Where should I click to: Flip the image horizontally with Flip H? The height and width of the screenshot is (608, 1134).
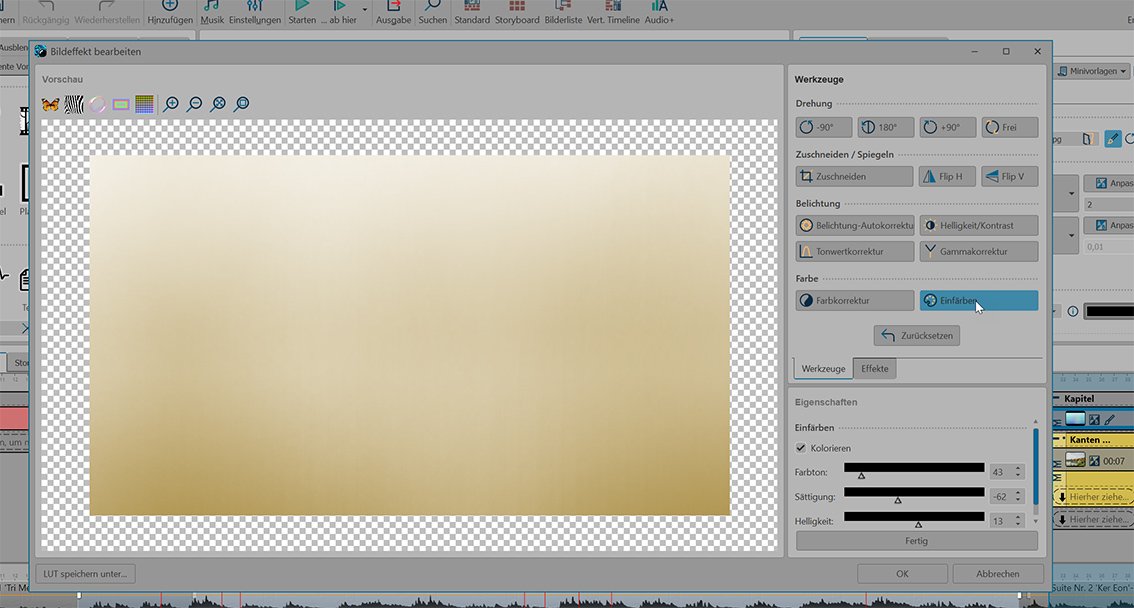(946, 176)
